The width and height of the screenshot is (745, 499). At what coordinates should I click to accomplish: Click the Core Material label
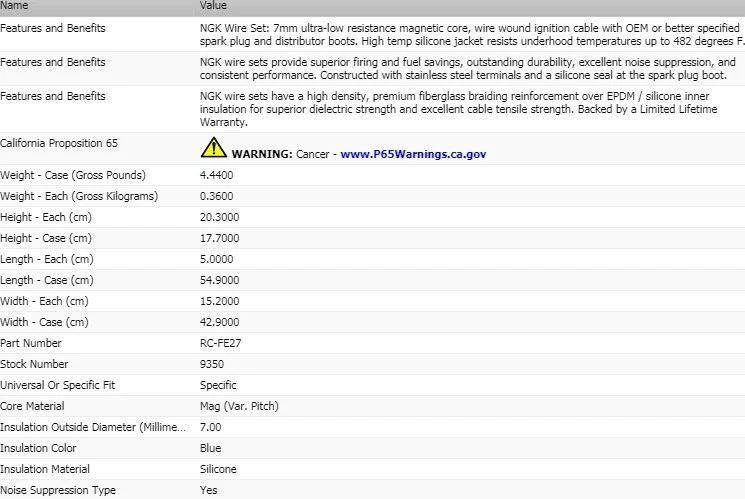coord(32,406)
